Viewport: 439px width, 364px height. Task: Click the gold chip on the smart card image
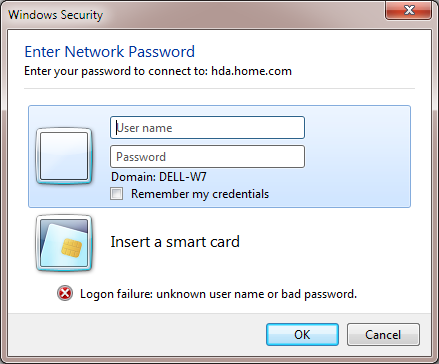click(71, 248)
